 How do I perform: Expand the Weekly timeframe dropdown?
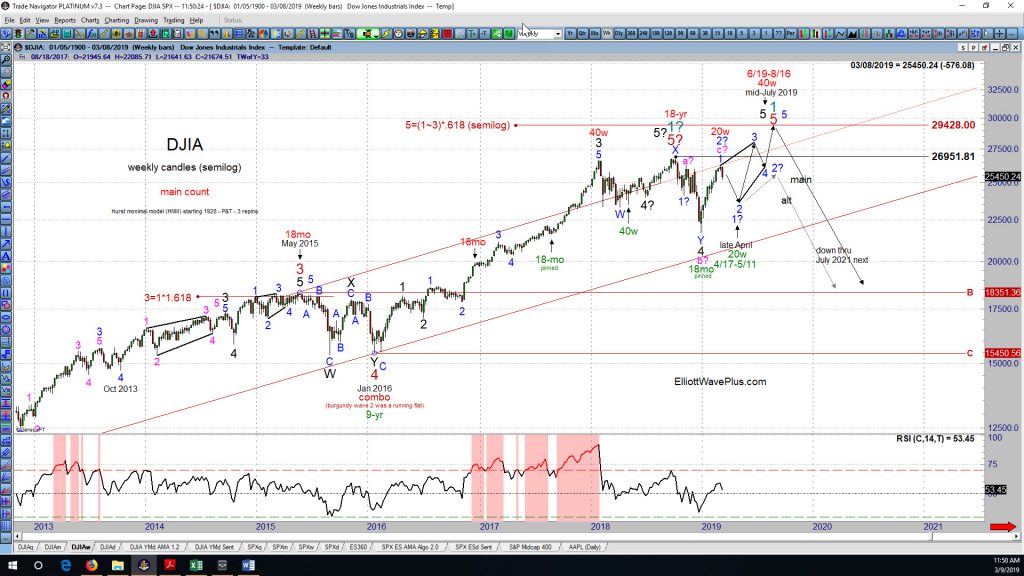pyautogui.click(x=558, y=33)
